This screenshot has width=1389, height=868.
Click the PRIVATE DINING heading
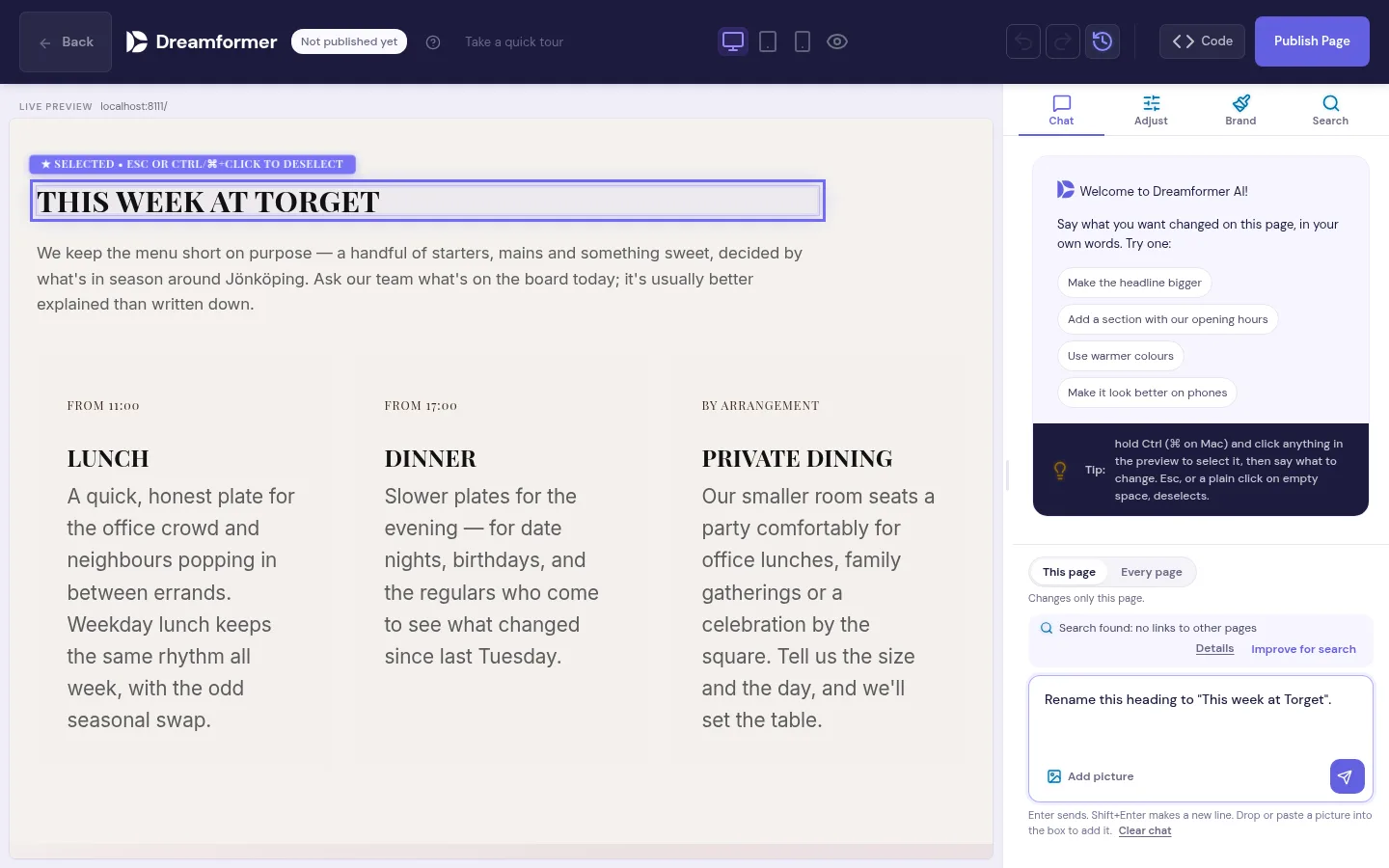[797, 458]
